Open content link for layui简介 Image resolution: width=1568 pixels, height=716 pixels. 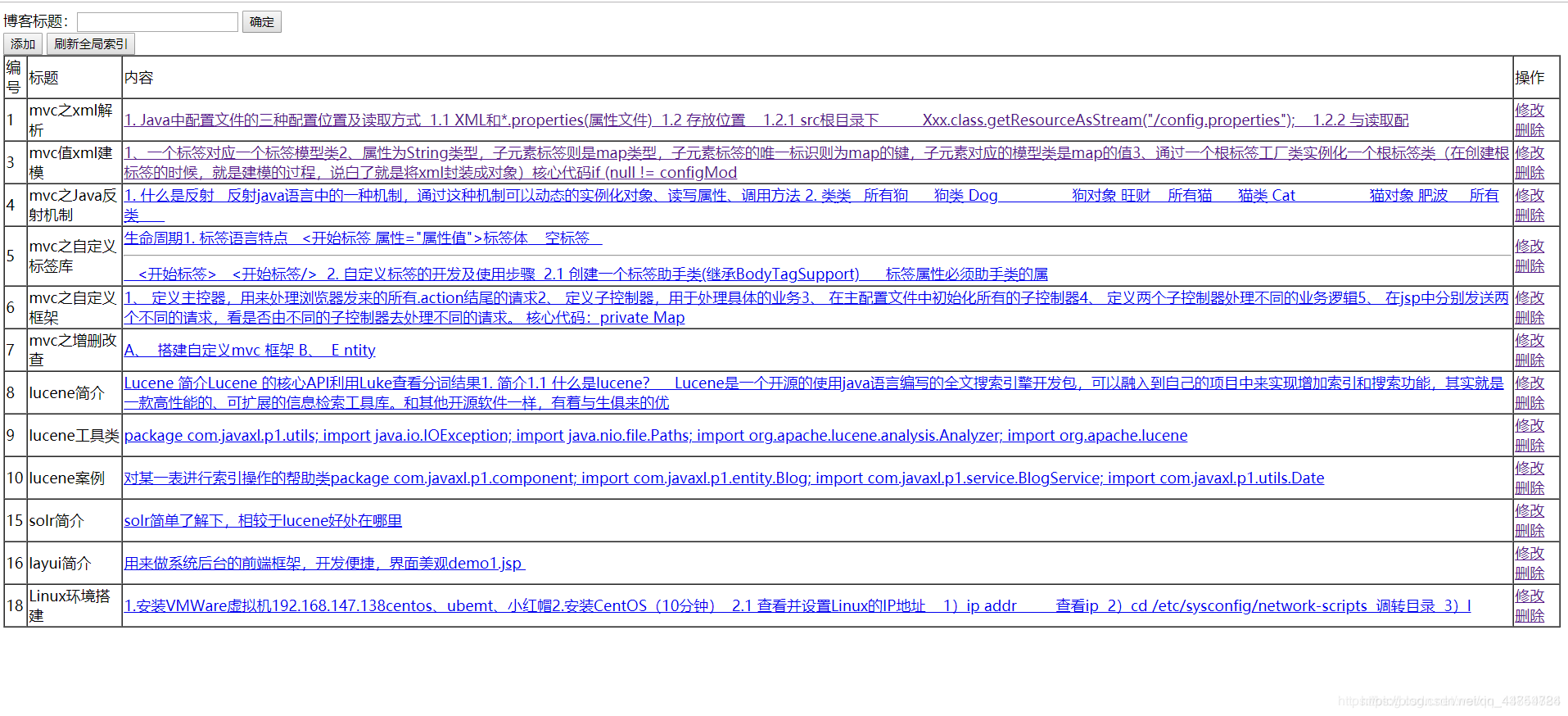tap(324, 563)
